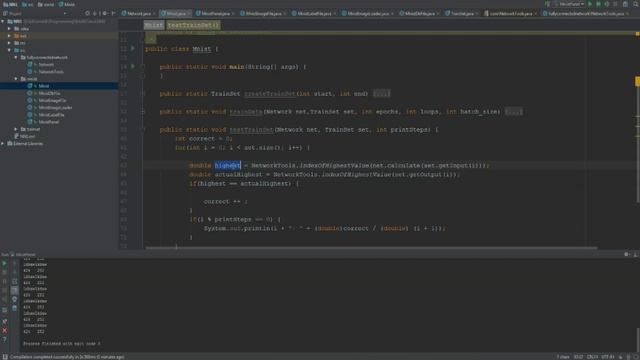Open NetworkTools class in project tree

[x=51, y=72]
